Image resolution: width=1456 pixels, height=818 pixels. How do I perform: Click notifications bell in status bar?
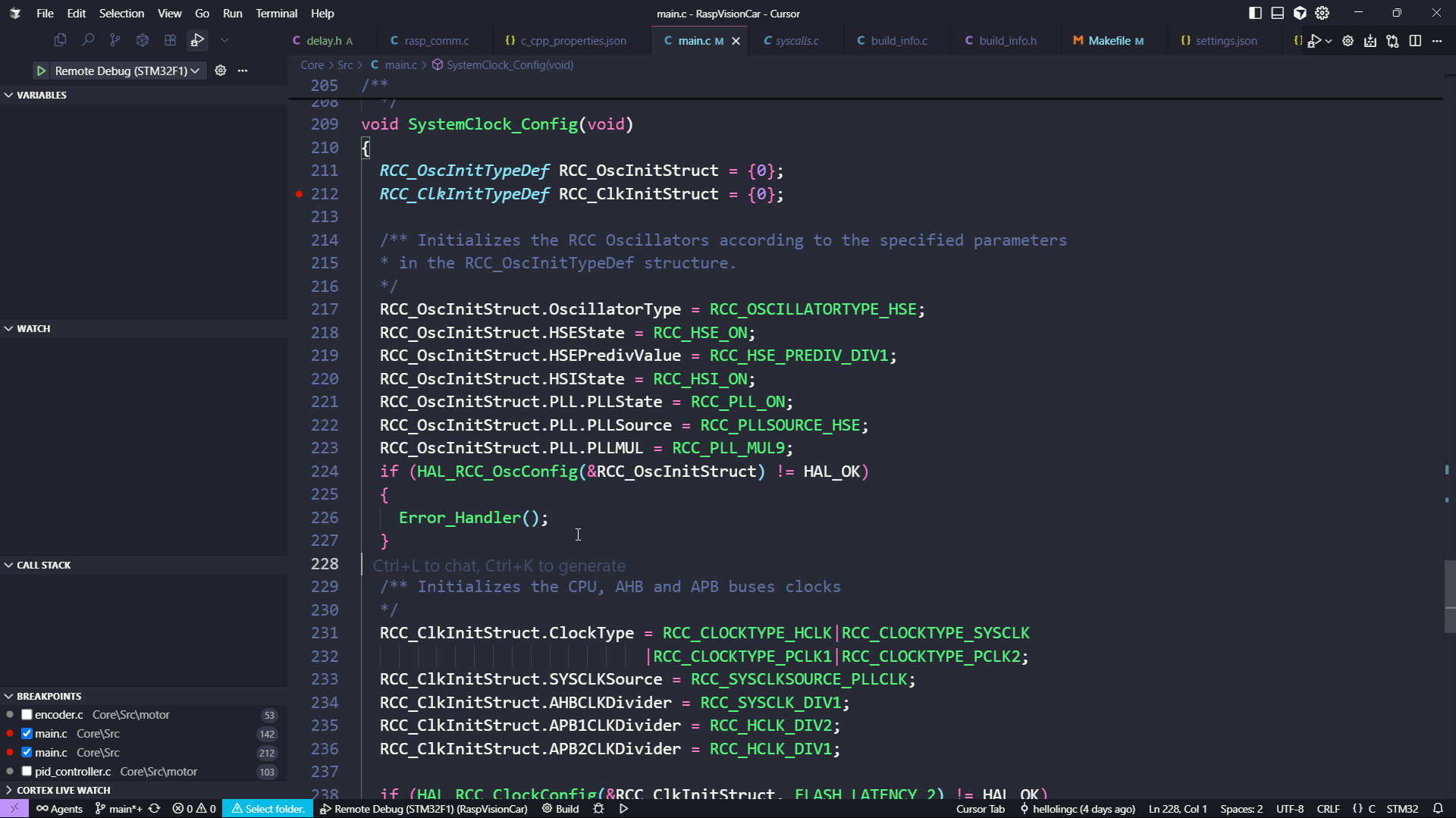pyautogui.click(x=1438, y=809)
